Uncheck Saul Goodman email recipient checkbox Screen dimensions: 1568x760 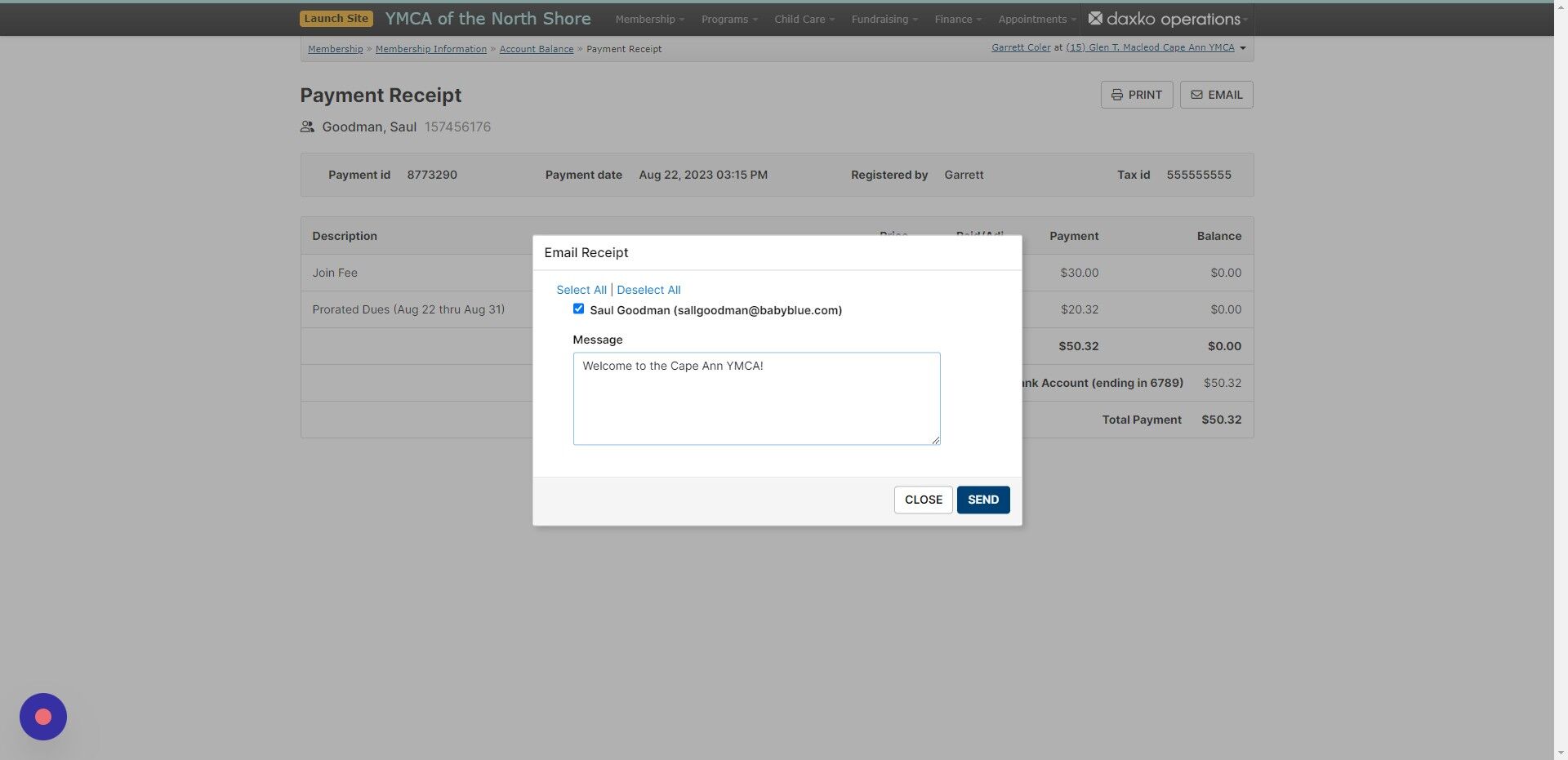pyautogui.click(x=578, y=309)
